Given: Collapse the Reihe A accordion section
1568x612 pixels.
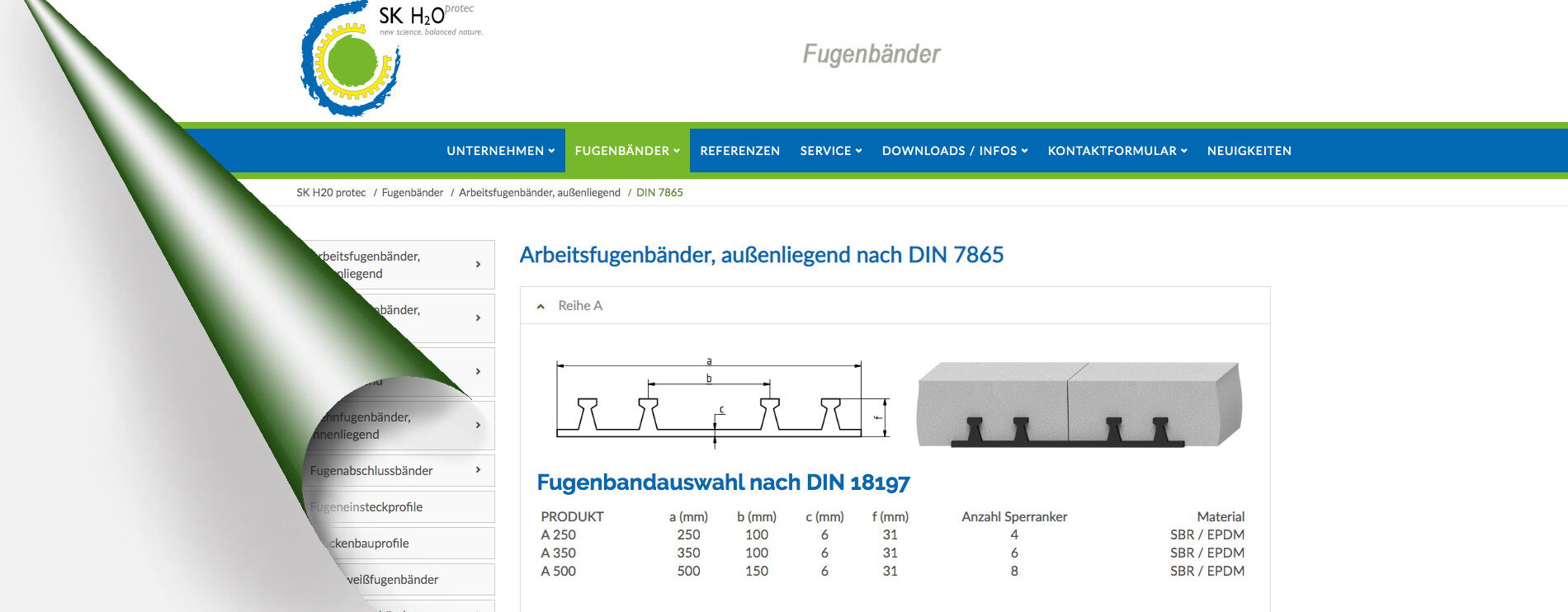Looking at the screenshot, I should 580,306.
